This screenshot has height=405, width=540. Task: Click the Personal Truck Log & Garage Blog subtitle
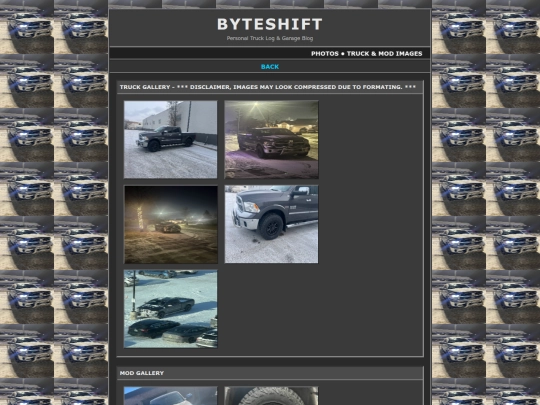[x=270, y=38]
